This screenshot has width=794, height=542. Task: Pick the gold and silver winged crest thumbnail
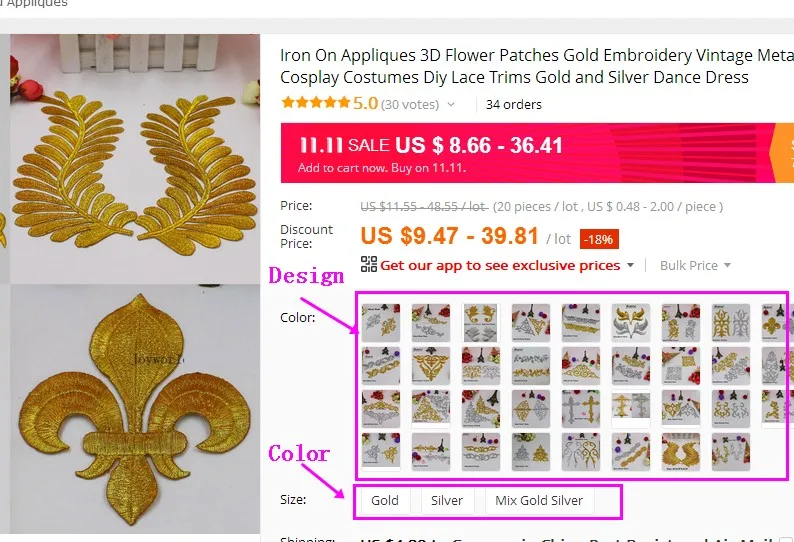pos(630,323)
